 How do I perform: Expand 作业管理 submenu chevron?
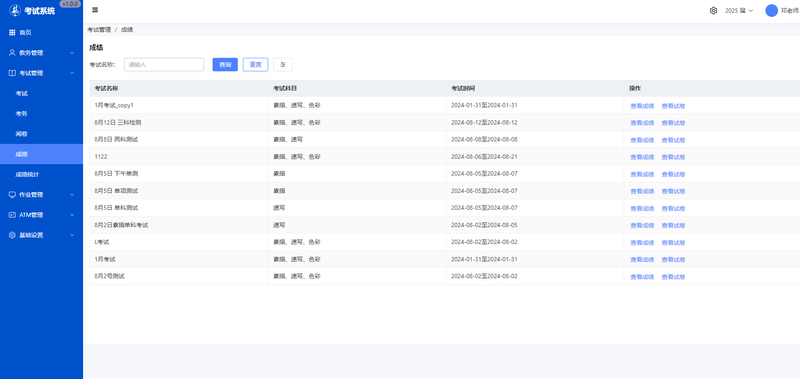[x=72, y=194]
